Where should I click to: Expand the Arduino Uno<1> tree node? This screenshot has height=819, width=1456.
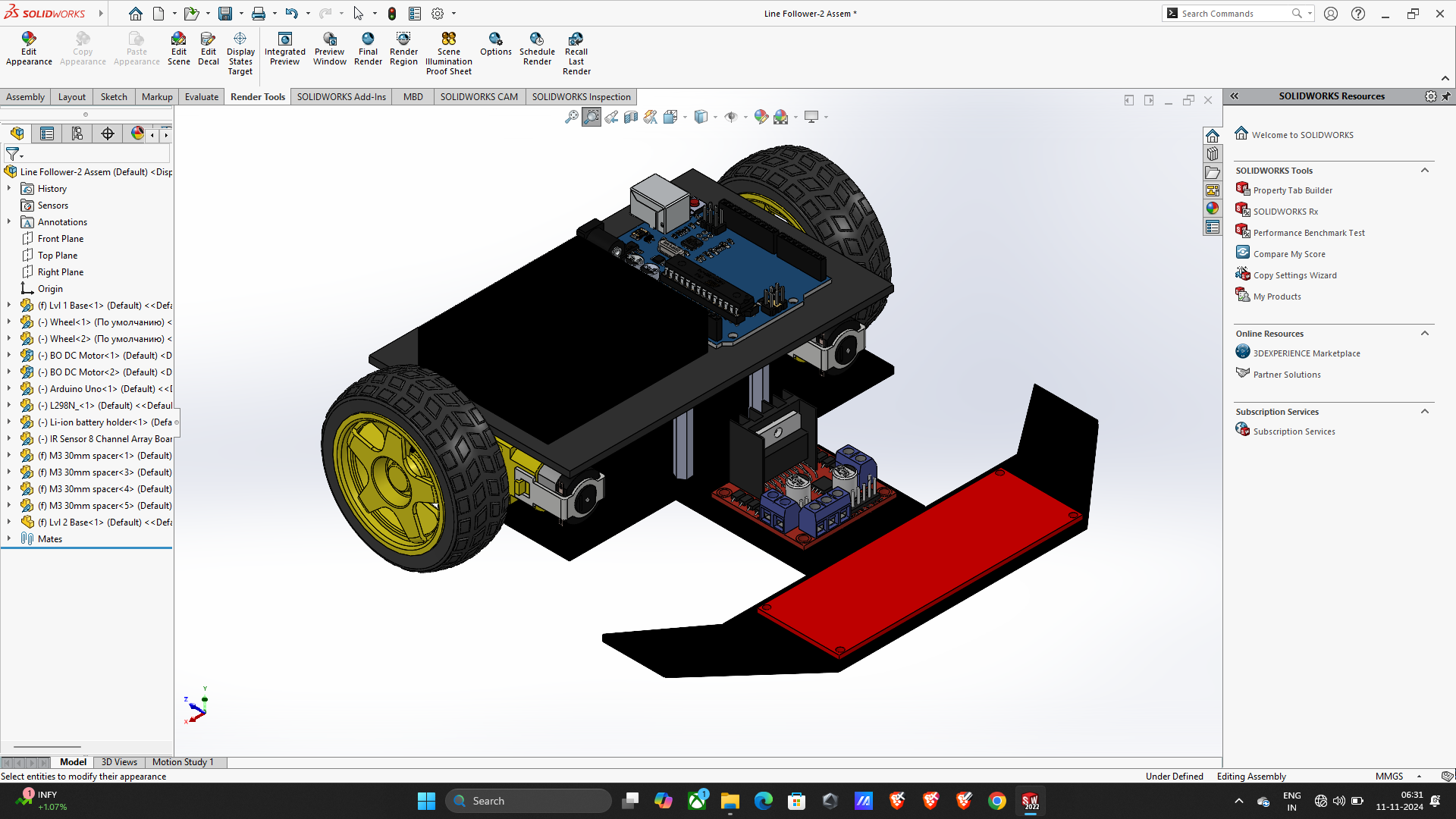(x=9, y=388)
